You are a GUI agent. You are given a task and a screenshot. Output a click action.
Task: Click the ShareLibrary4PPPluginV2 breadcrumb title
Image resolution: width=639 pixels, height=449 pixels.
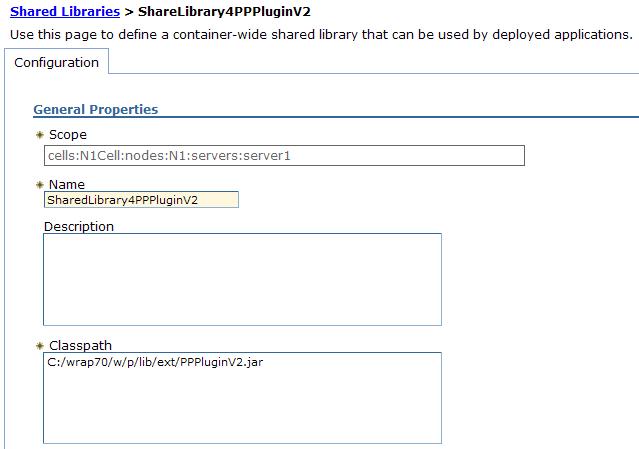click(x=224, y=11)
